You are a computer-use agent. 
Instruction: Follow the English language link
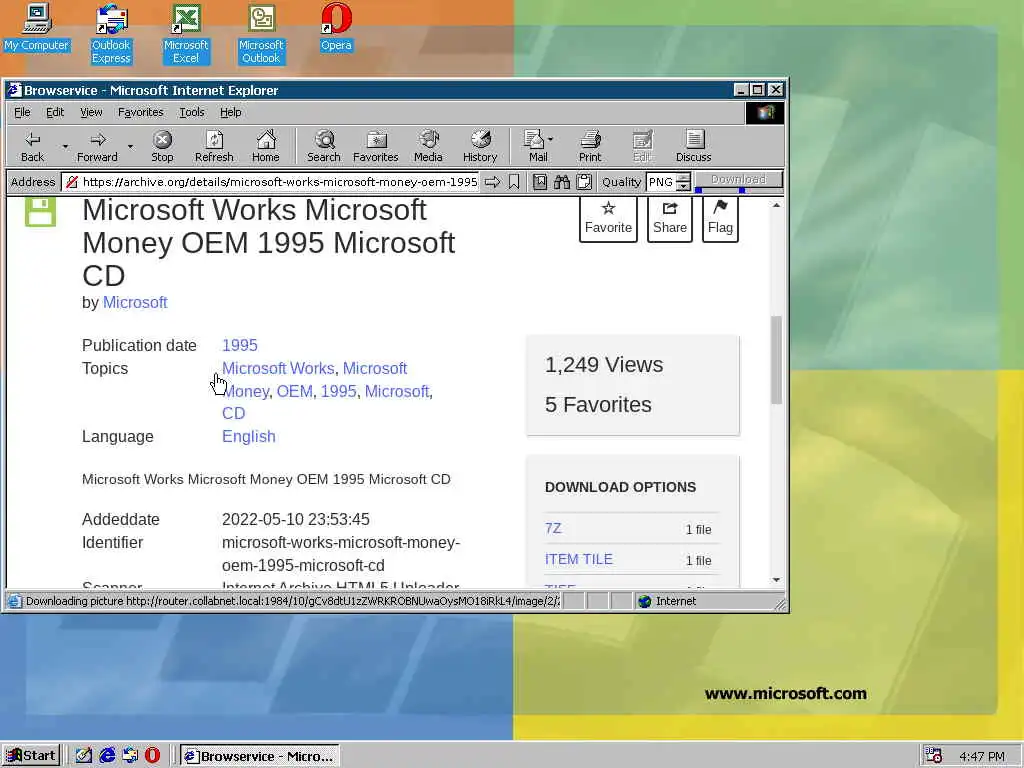click(249, 436)
